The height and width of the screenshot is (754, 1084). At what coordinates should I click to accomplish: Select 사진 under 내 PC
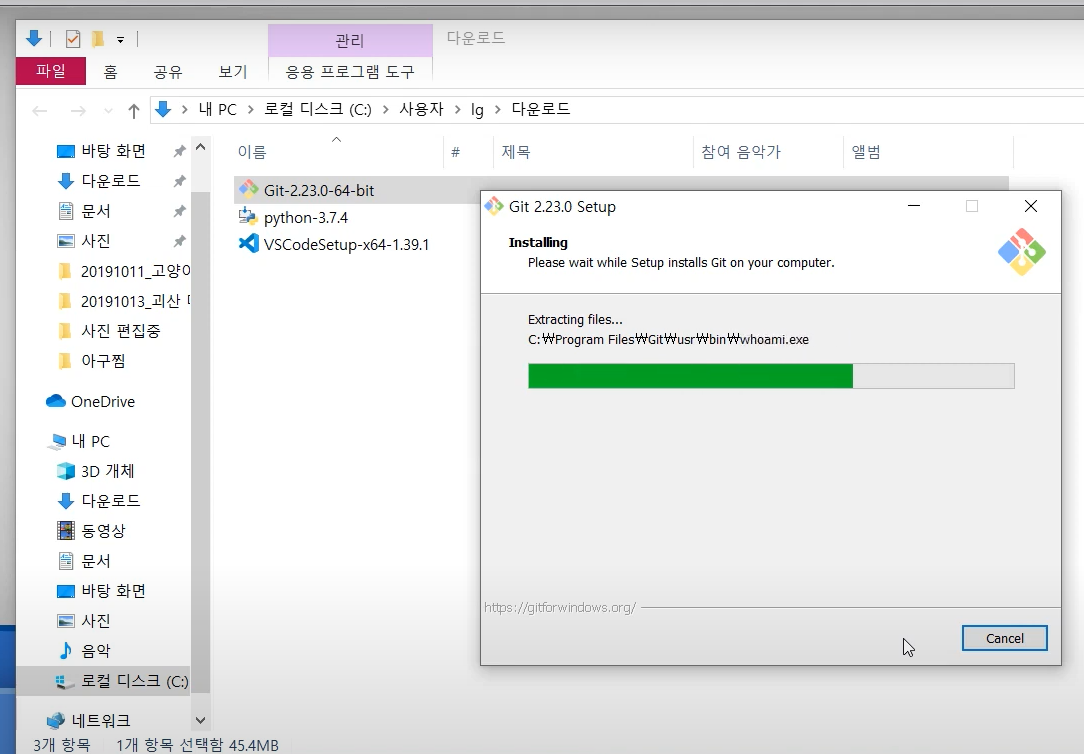(96, 620)
